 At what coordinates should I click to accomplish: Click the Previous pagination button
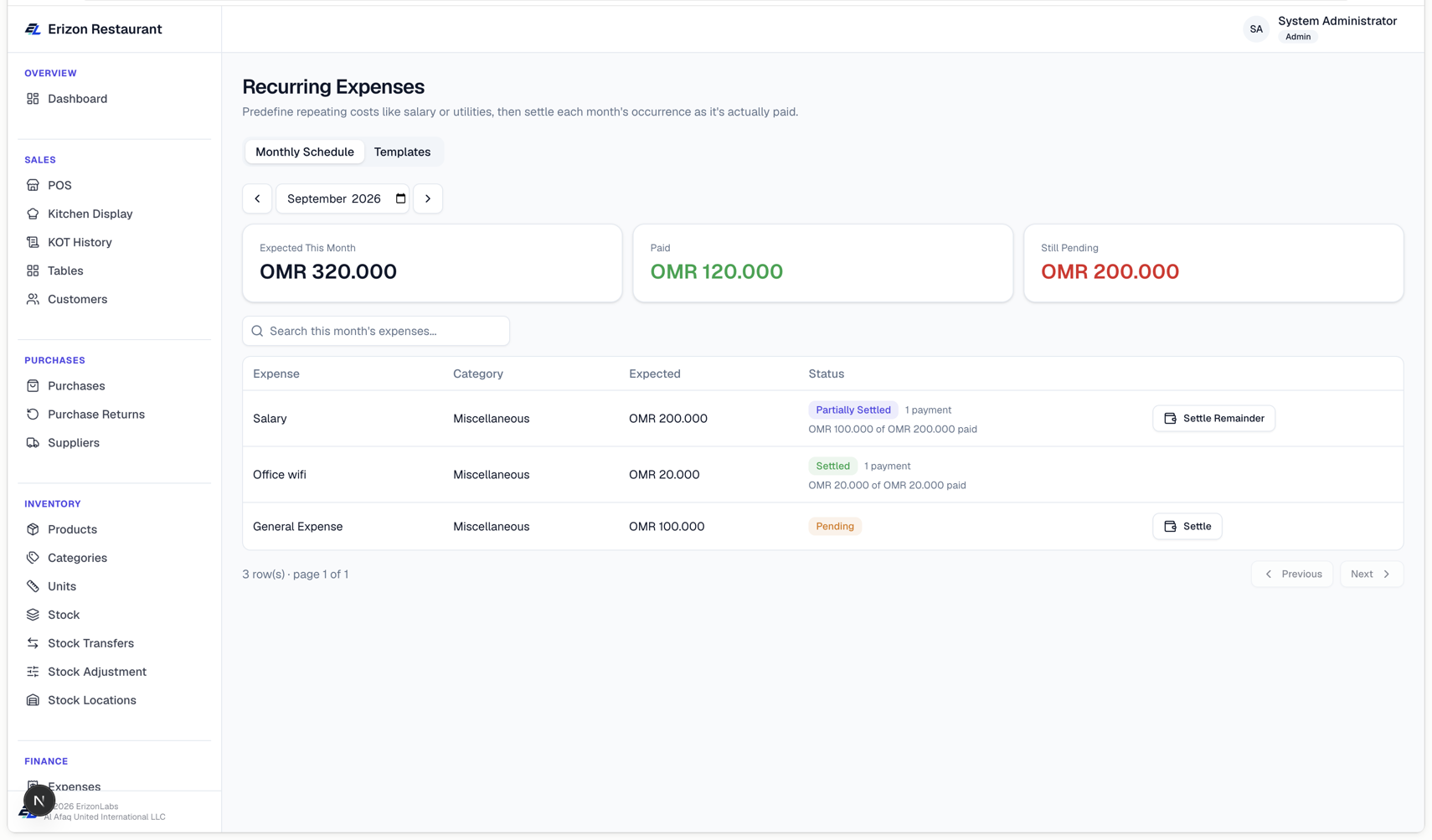1291,575
